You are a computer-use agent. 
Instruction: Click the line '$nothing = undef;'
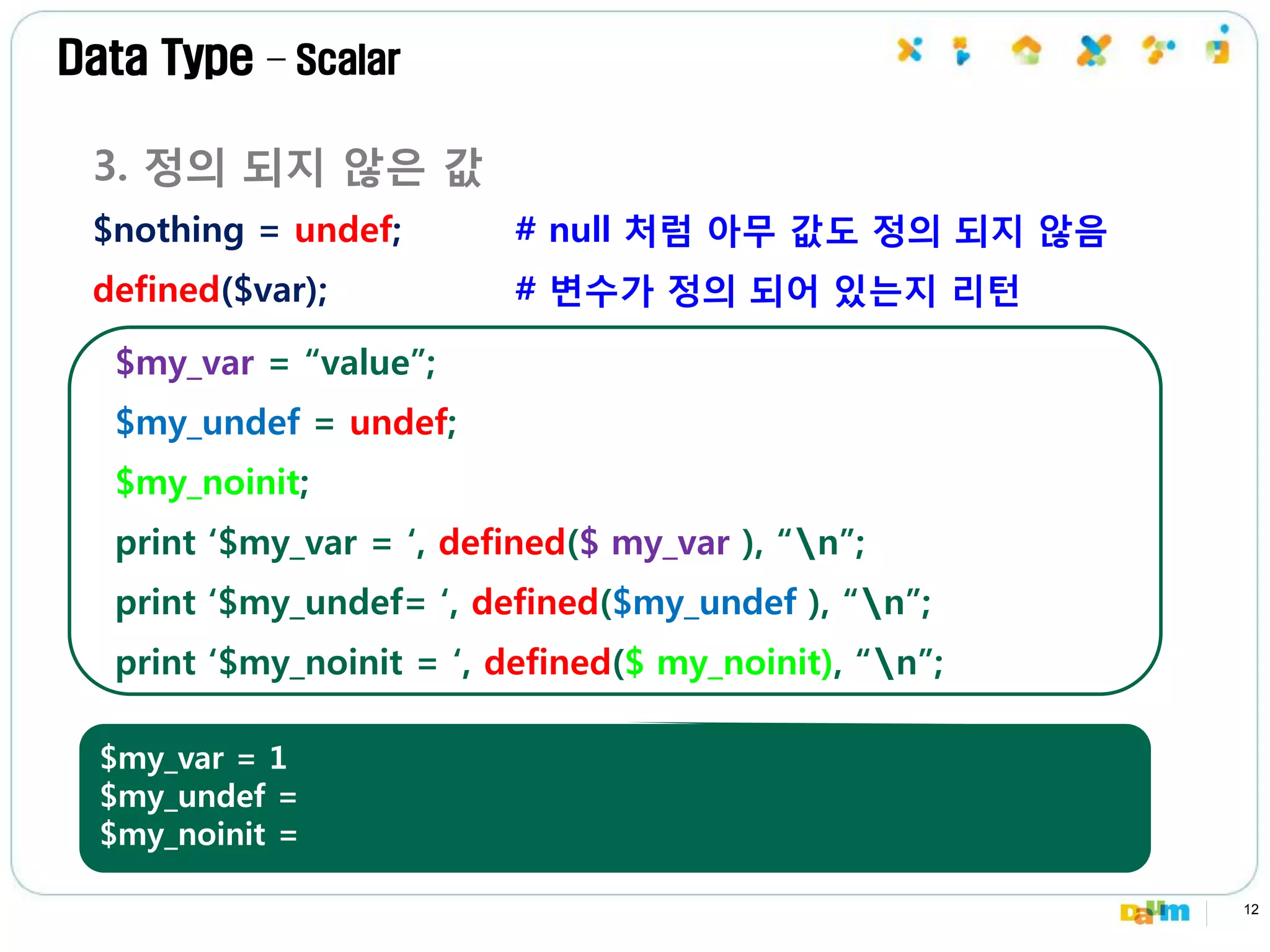coord(247,230)
